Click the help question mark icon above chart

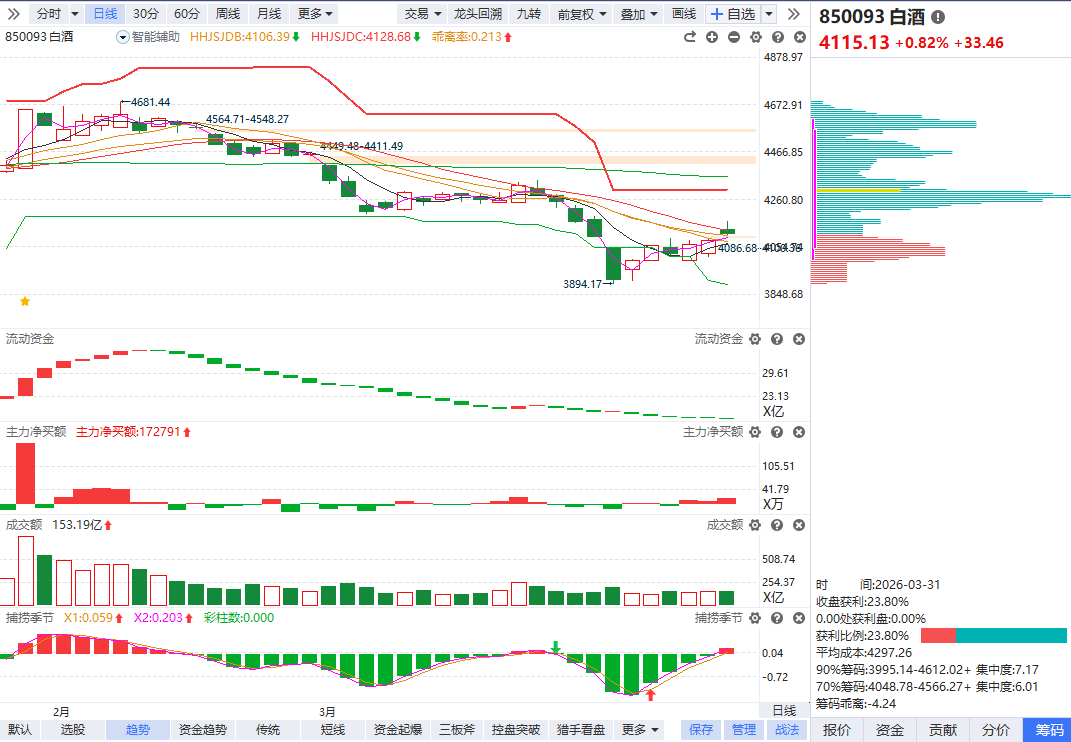pyautogui.click(x=776, y=37)
